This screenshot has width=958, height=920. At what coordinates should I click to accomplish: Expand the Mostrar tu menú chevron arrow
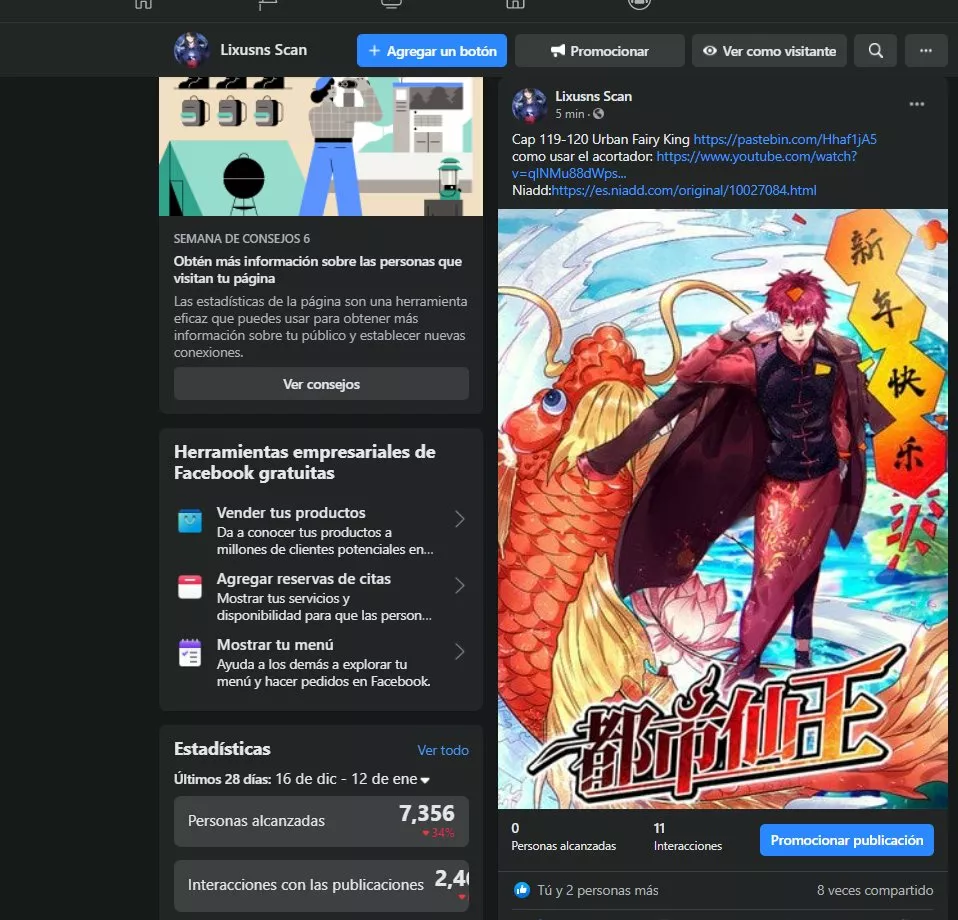point(459,652)
